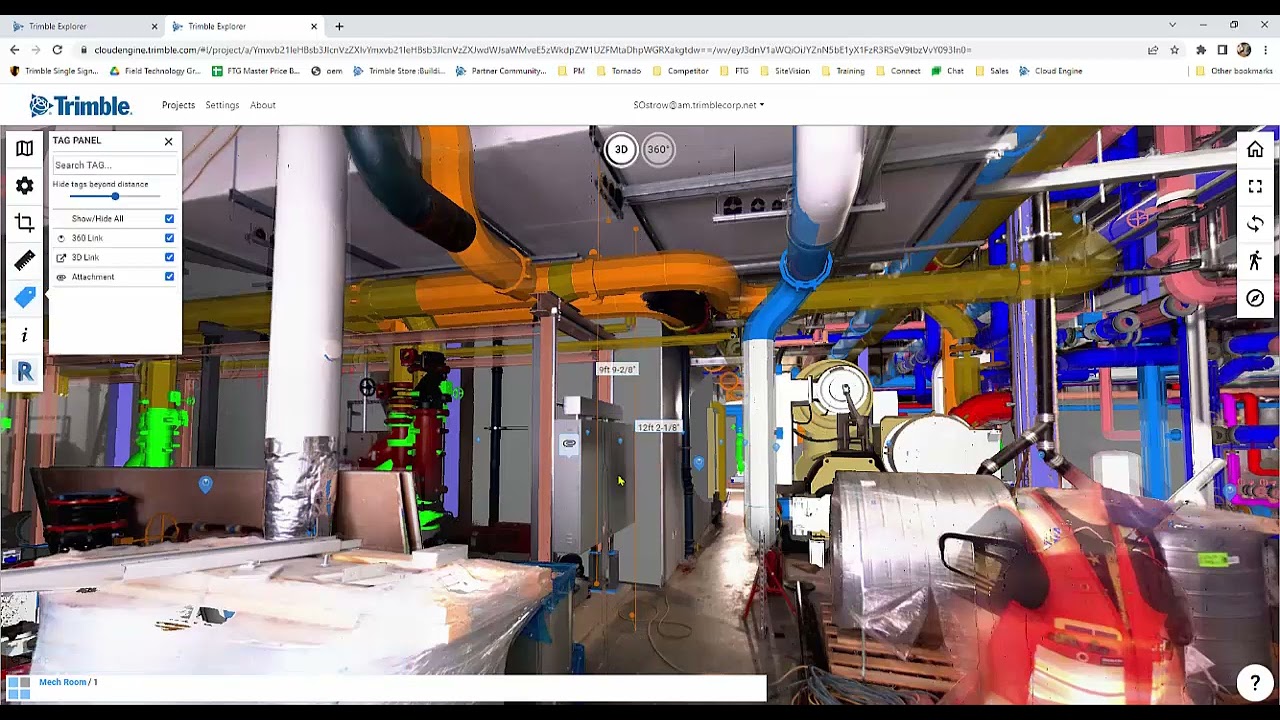Screen dimensions: 1280x720
Task: Open the Trimble Single Sign bookmark
Action: [x=54, y=71]
